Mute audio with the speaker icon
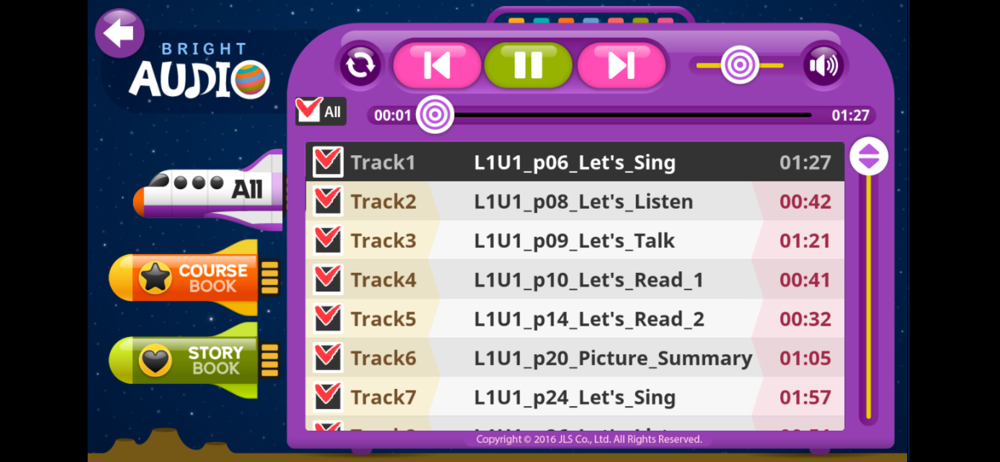Image resolution: width=1000 pixels, height=462 pixels. tap(823, 65)
